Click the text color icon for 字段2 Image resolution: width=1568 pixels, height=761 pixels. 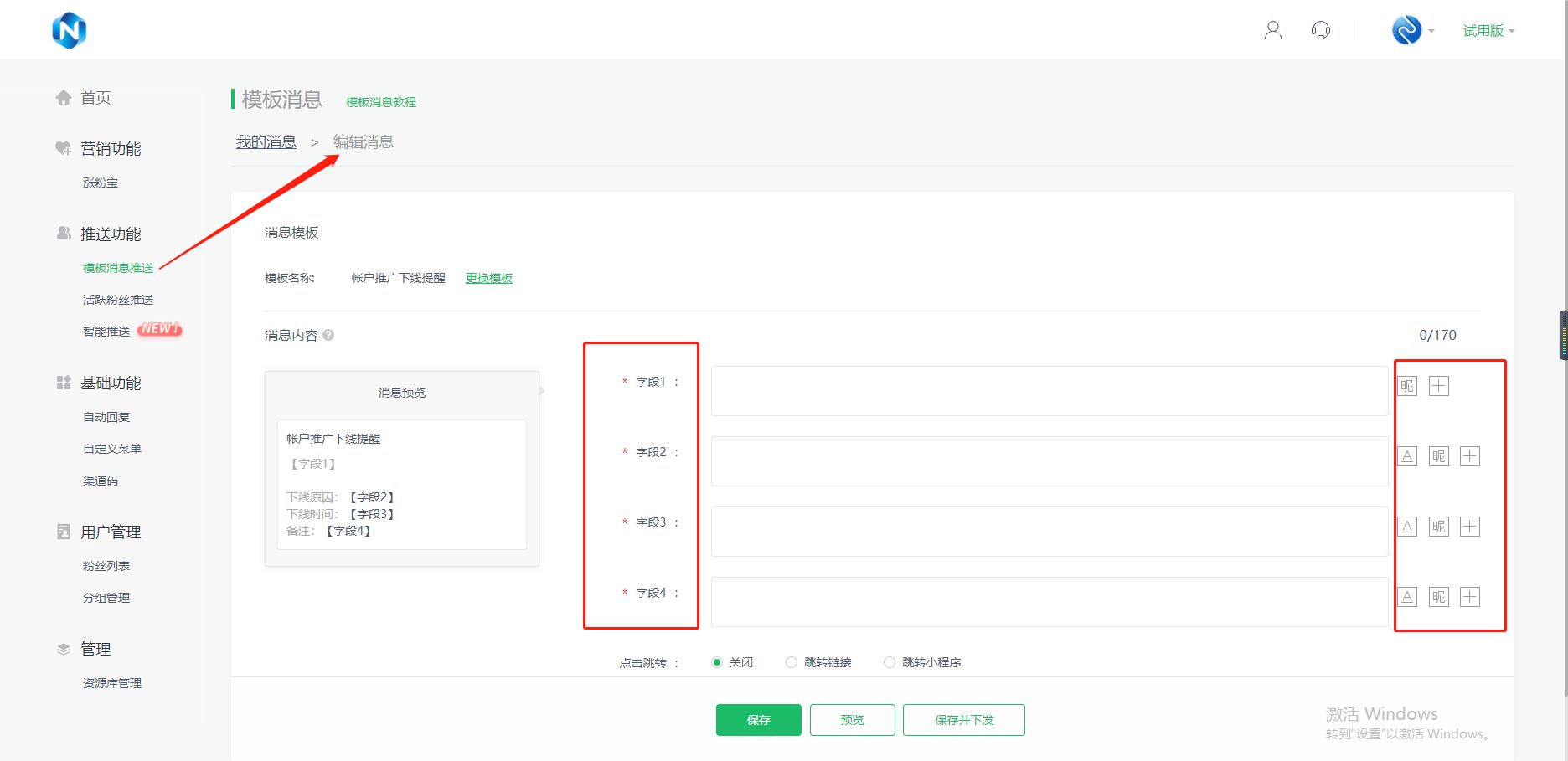pos(1407,456)
